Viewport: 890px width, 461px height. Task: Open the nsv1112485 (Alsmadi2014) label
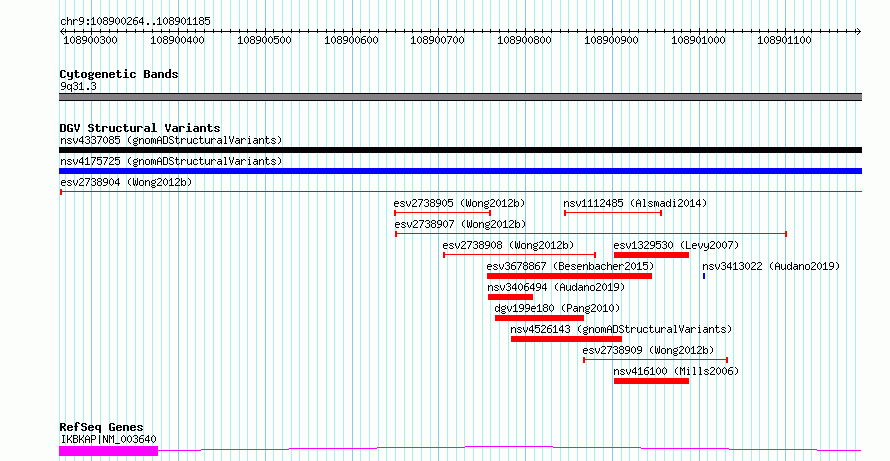pos(635,203)
